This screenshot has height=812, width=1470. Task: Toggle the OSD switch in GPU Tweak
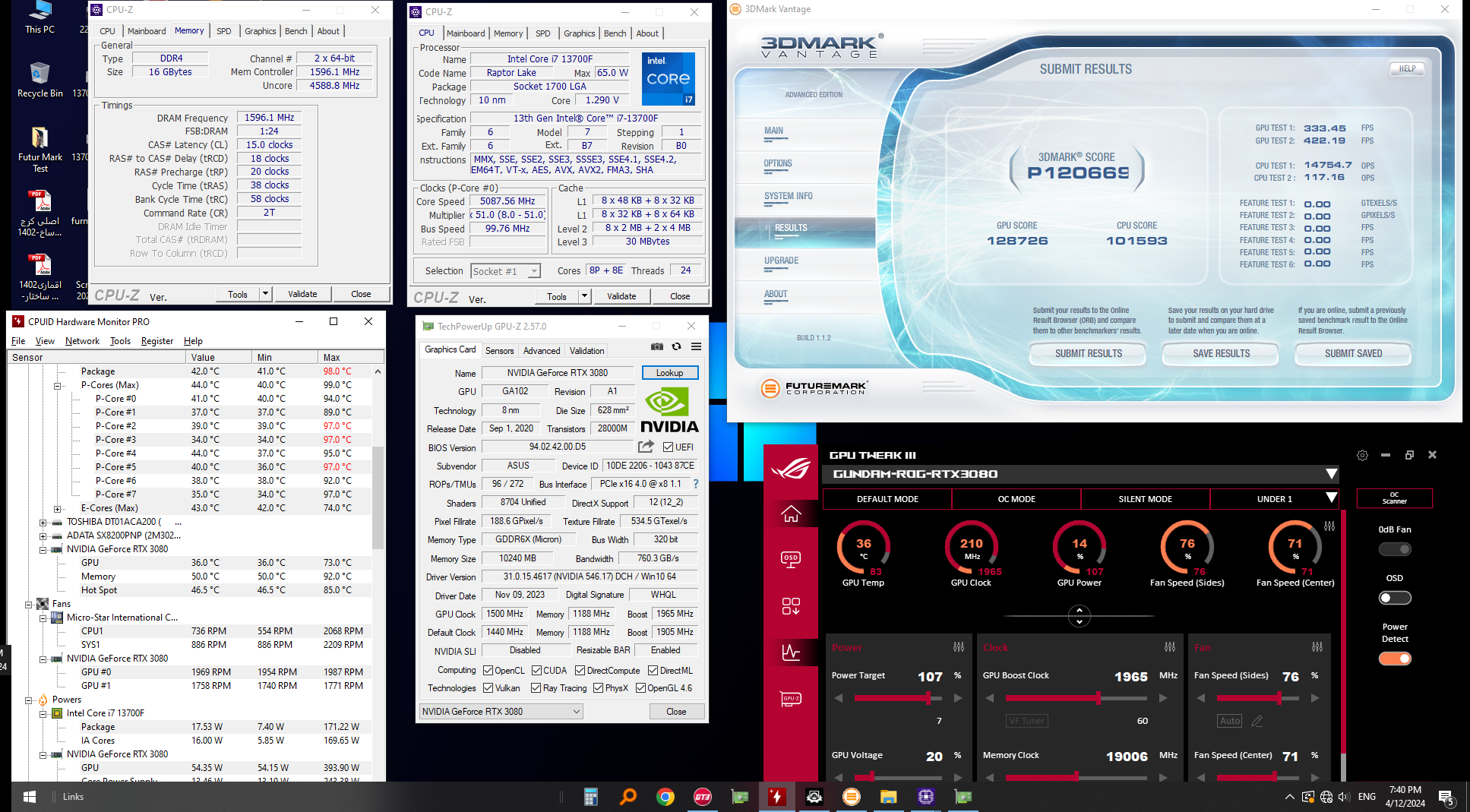tap(1395, 598)
